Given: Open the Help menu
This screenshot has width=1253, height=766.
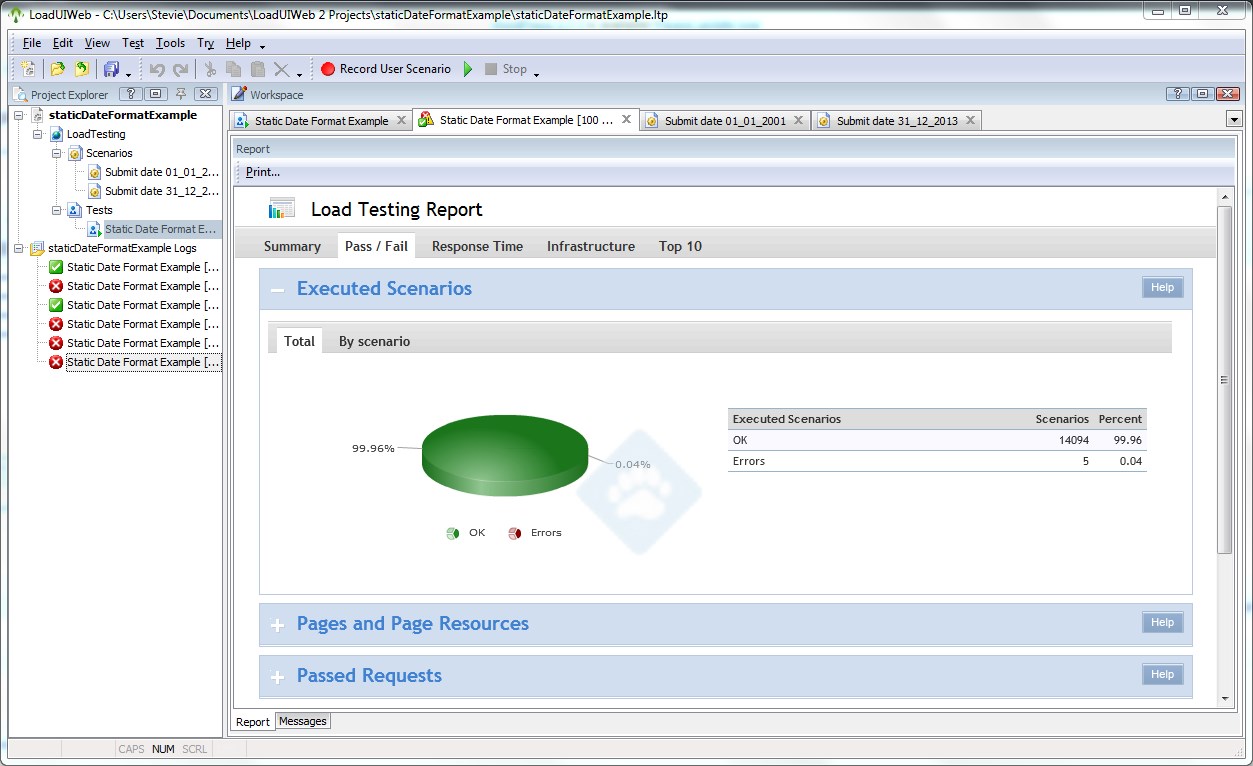Looking at the screenshot, I should (238, 43).
